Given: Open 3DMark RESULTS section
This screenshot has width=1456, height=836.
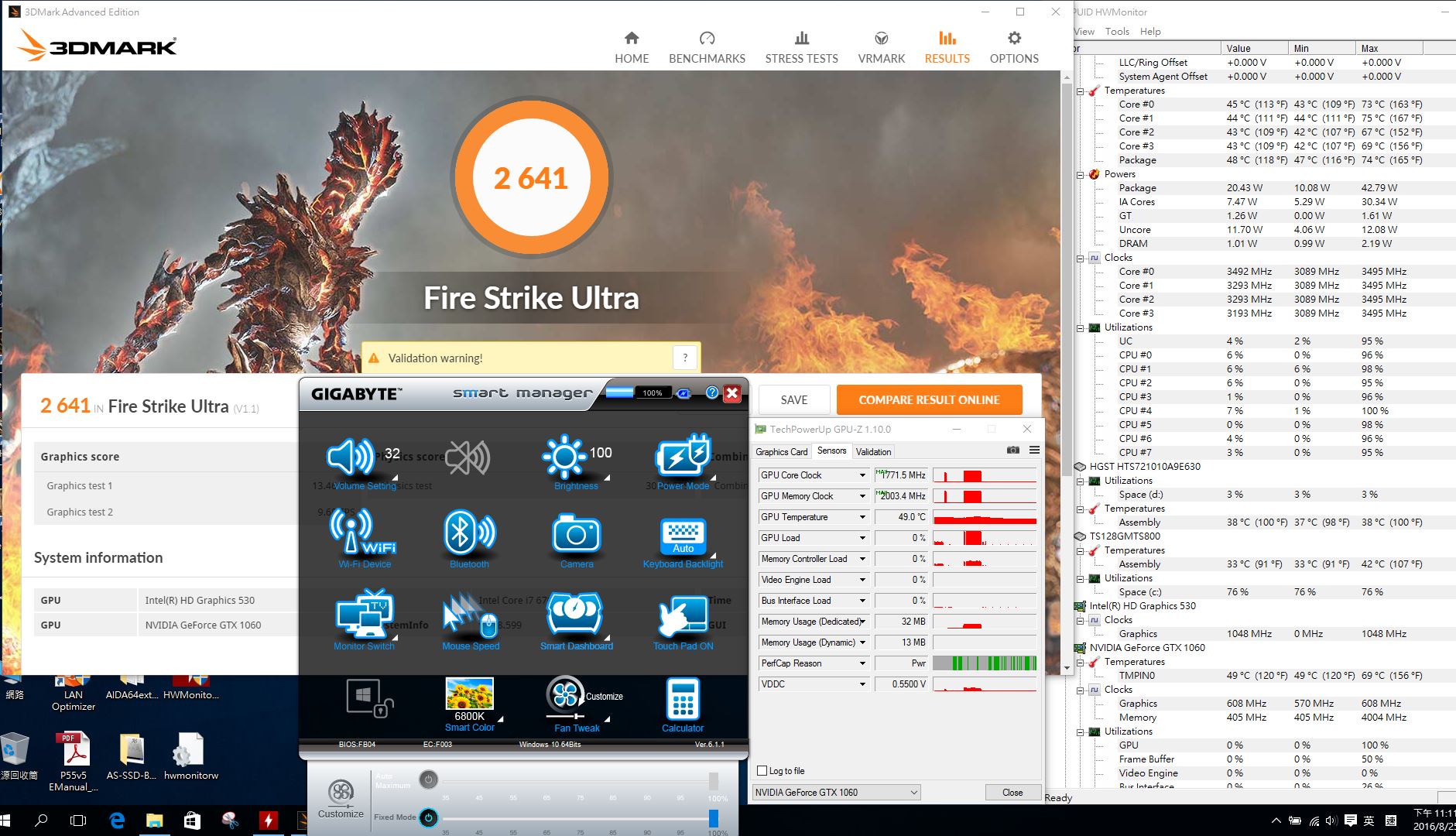Looking at the screenshot, I should coord(947,47).
